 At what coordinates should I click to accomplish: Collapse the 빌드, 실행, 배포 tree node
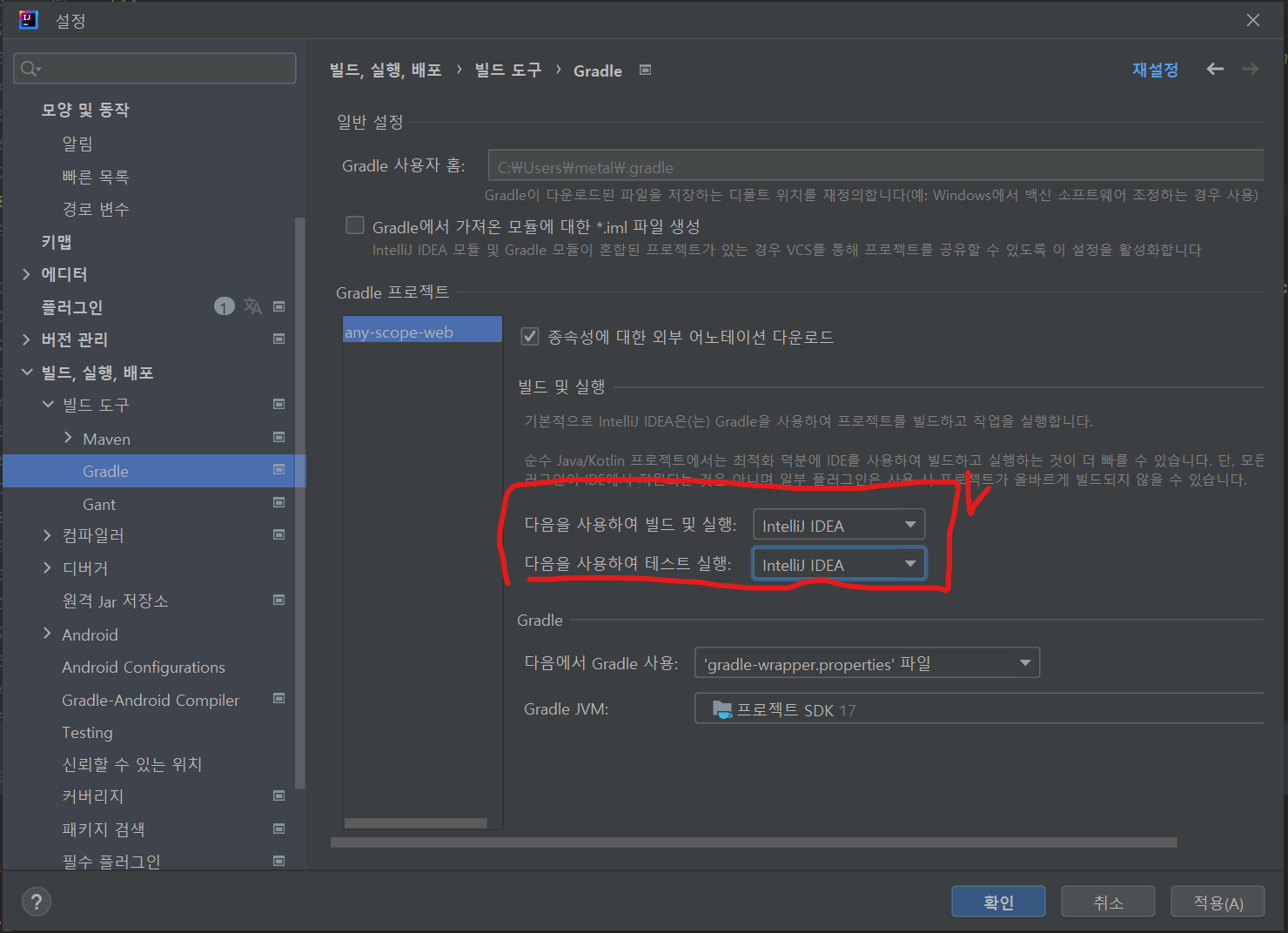[x=27, y=372]
